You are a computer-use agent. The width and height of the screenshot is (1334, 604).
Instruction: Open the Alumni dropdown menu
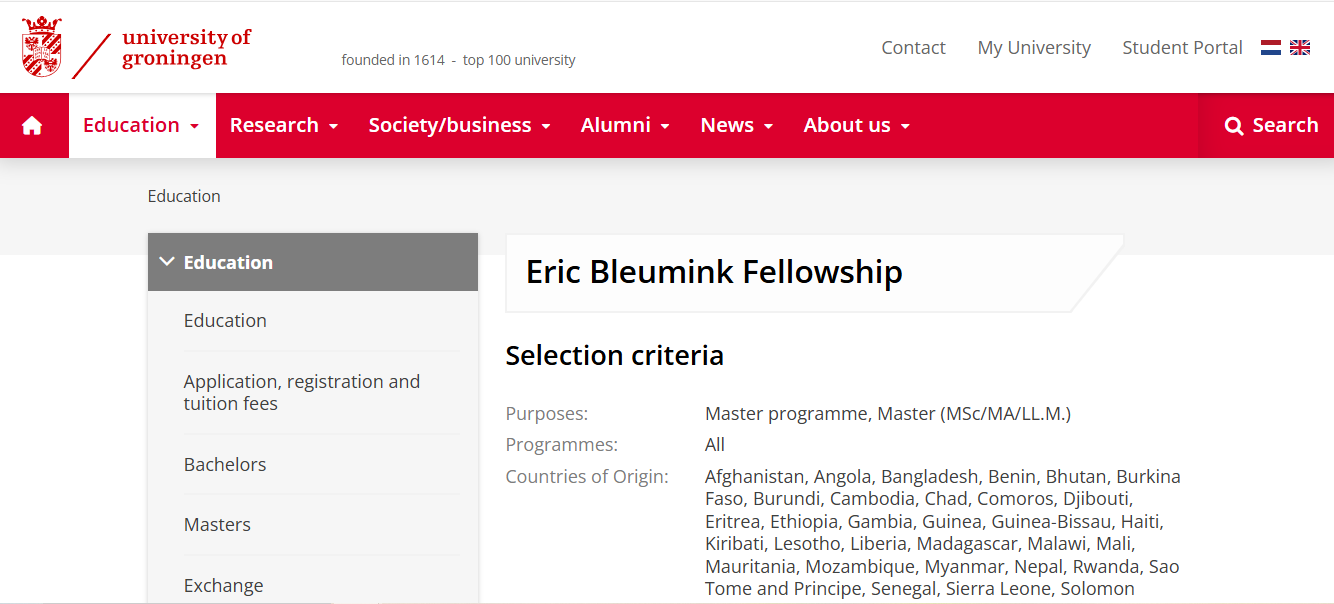(625, 125)
